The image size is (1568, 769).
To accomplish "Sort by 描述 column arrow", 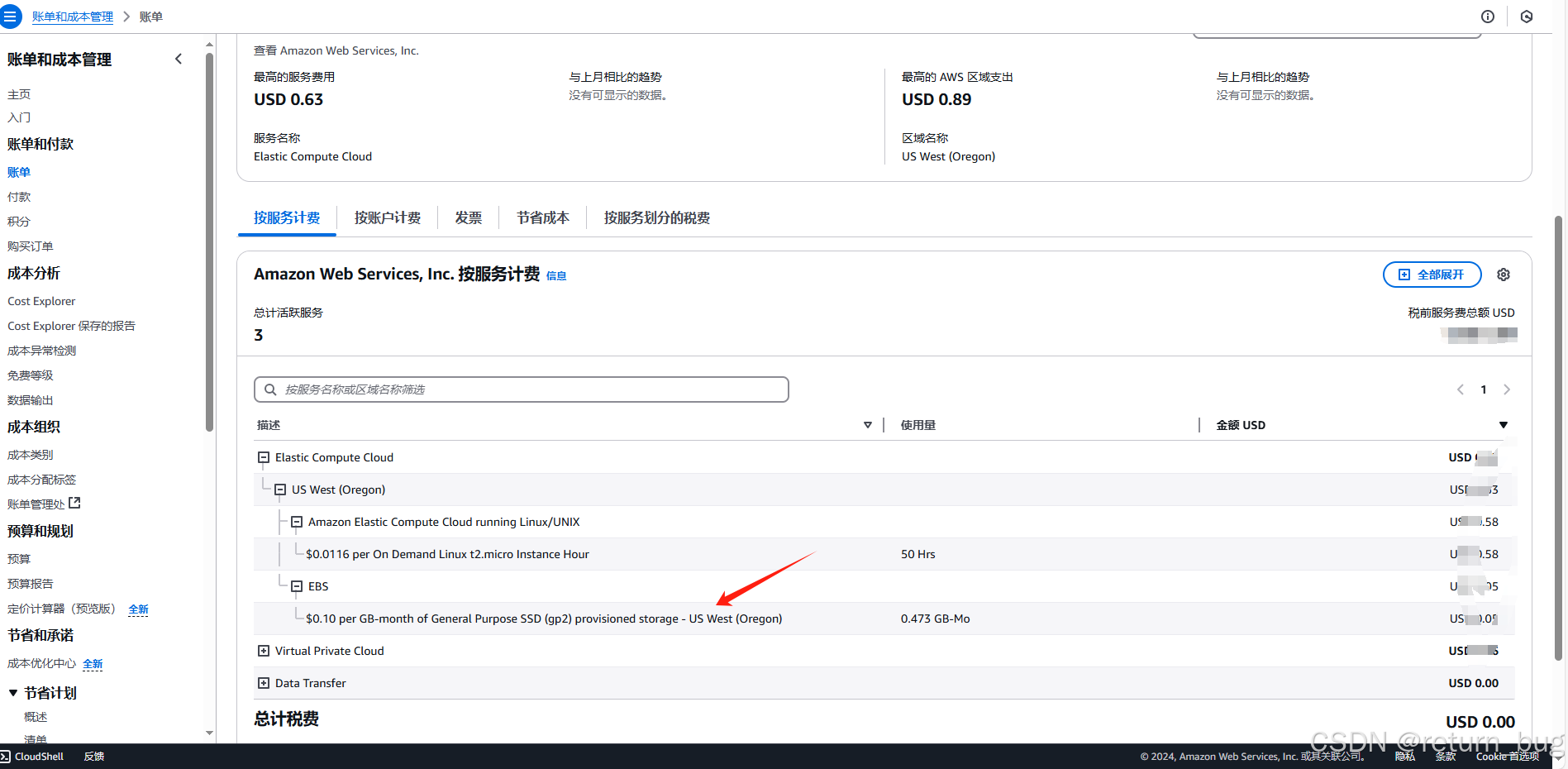I will (x=868, y=425).
